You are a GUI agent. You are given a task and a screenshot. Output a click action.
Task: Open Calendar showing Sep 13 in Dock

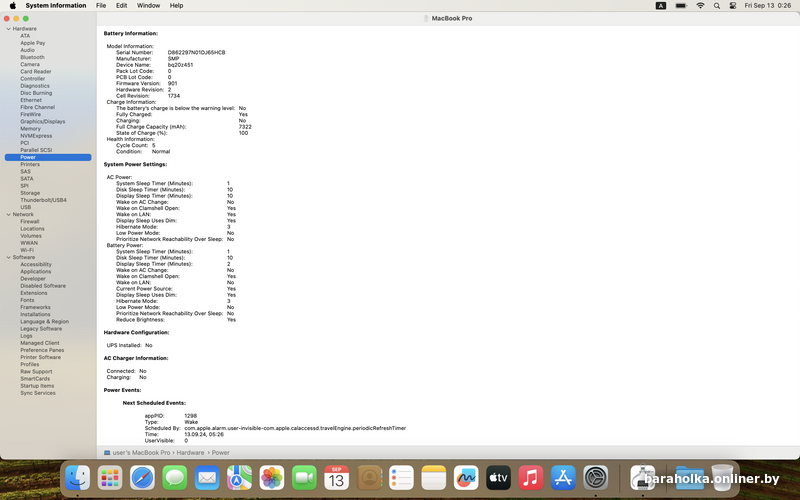[x=337, y=478]
